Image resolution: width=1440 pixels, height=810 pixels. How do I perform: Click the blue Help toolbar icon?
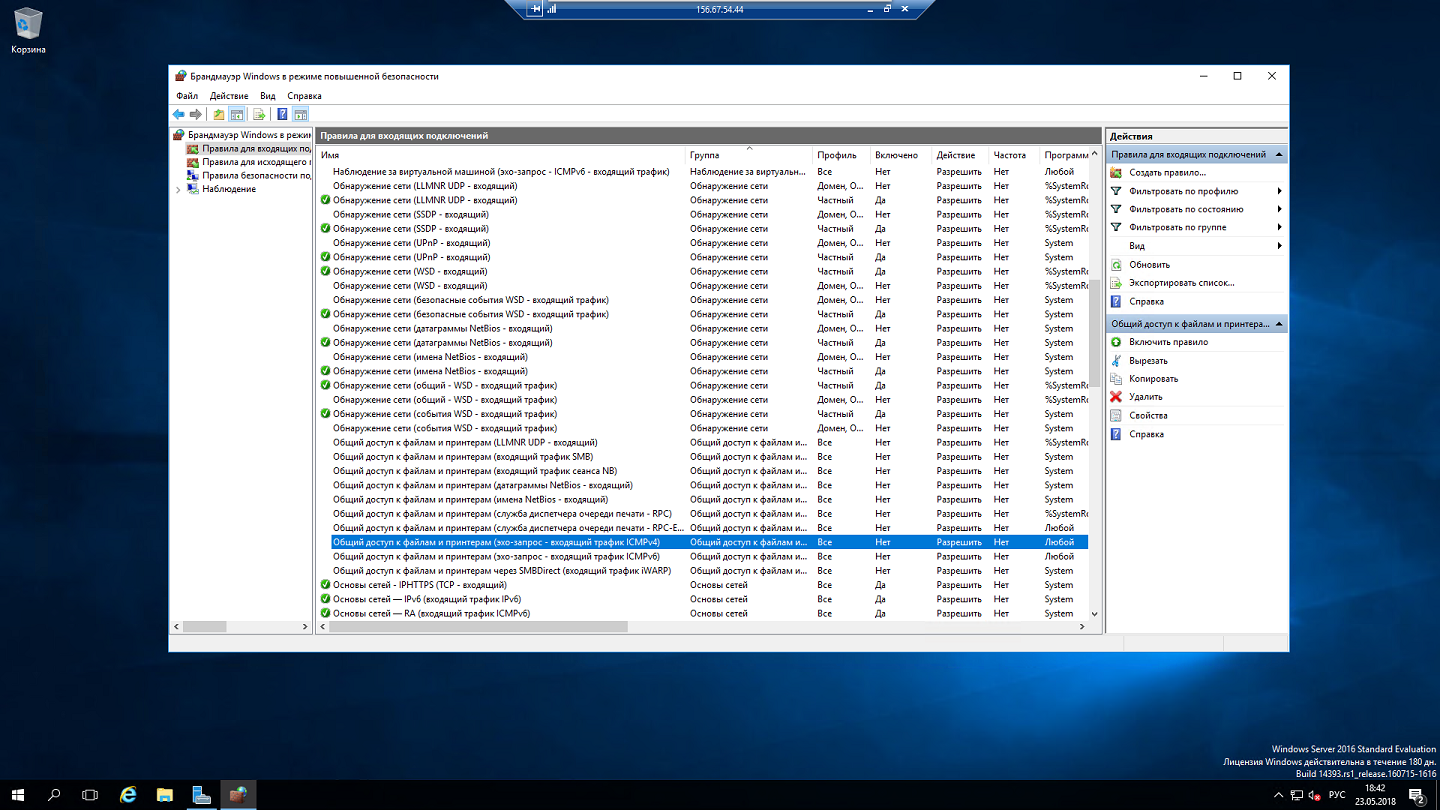[x=283, y=114]
